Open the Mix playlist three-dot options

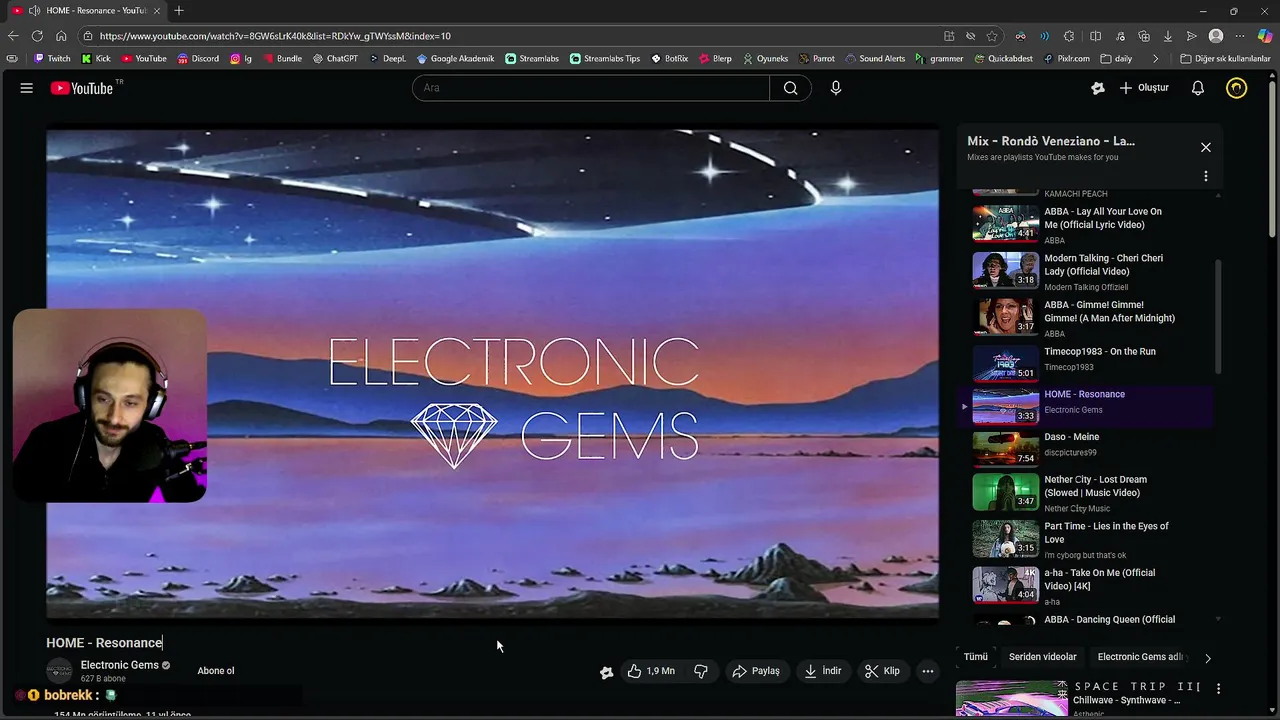(1206, 176)
